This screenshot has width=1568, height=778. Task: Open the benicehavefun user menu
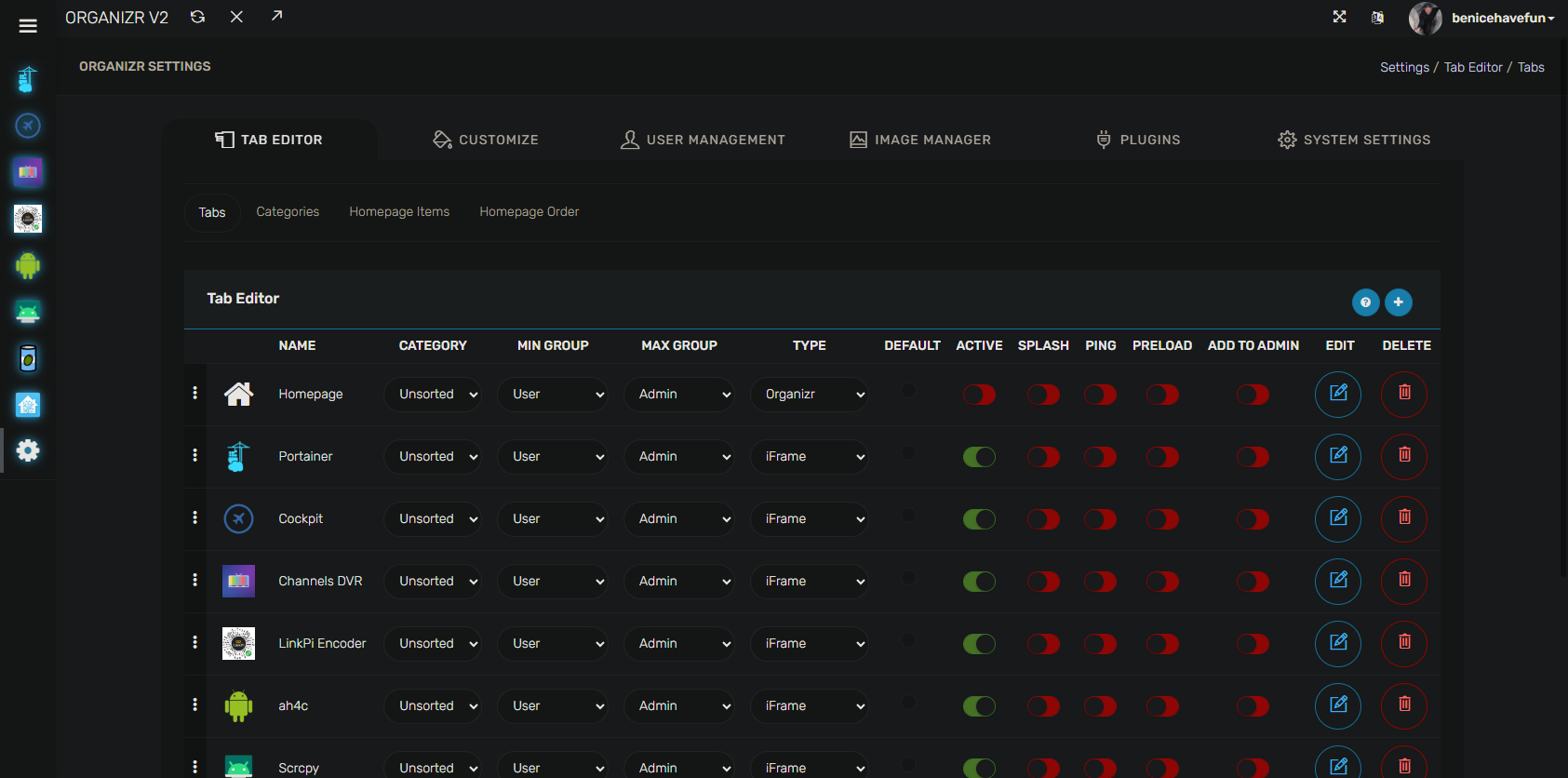(1500, 18)
